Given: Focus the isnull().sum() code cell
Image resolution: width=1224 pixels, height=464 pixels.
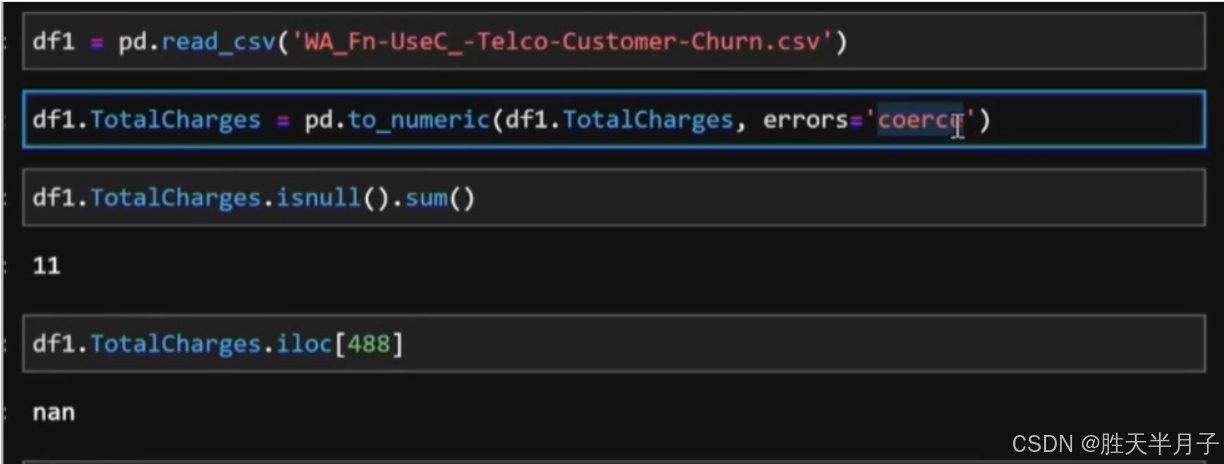Looking at the screenshot, I should [x=800, y=197].
